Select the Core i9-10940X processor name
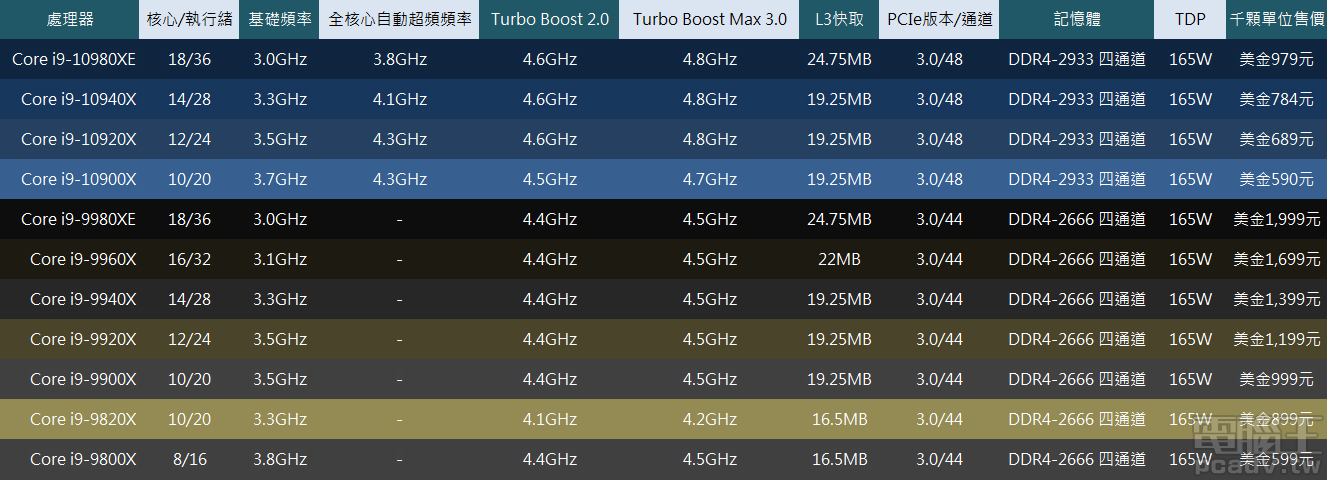This screenshot has height=480, width=1327. point(79,99)
